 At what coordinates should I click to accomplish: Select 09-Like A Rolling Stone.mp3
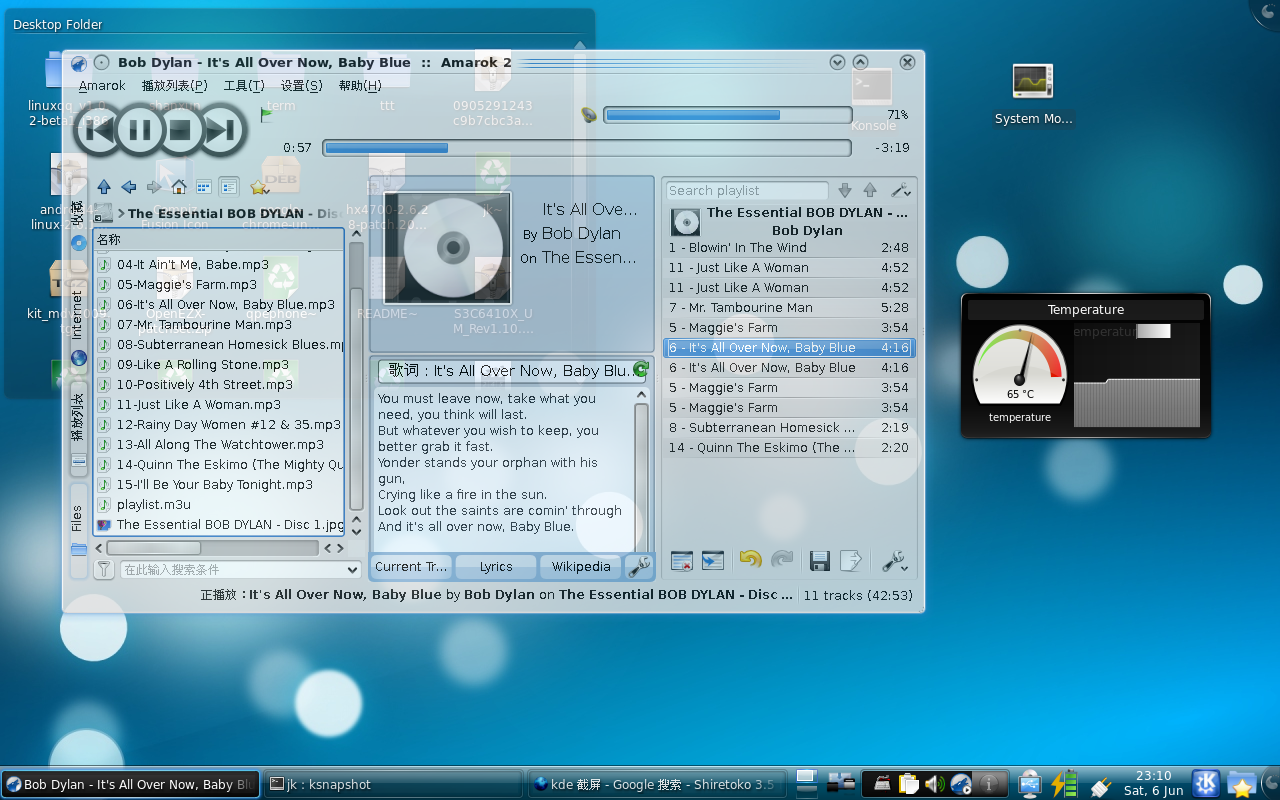(x=203, y=365)
